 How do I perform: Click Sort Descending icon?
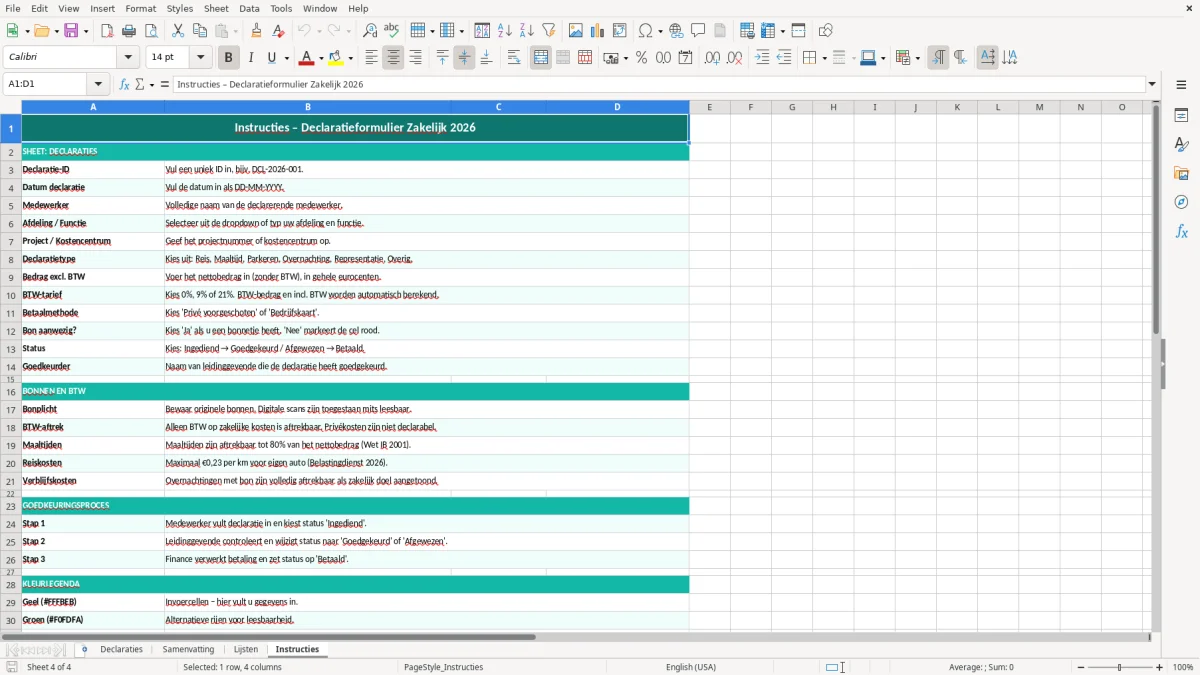(527, 31)
